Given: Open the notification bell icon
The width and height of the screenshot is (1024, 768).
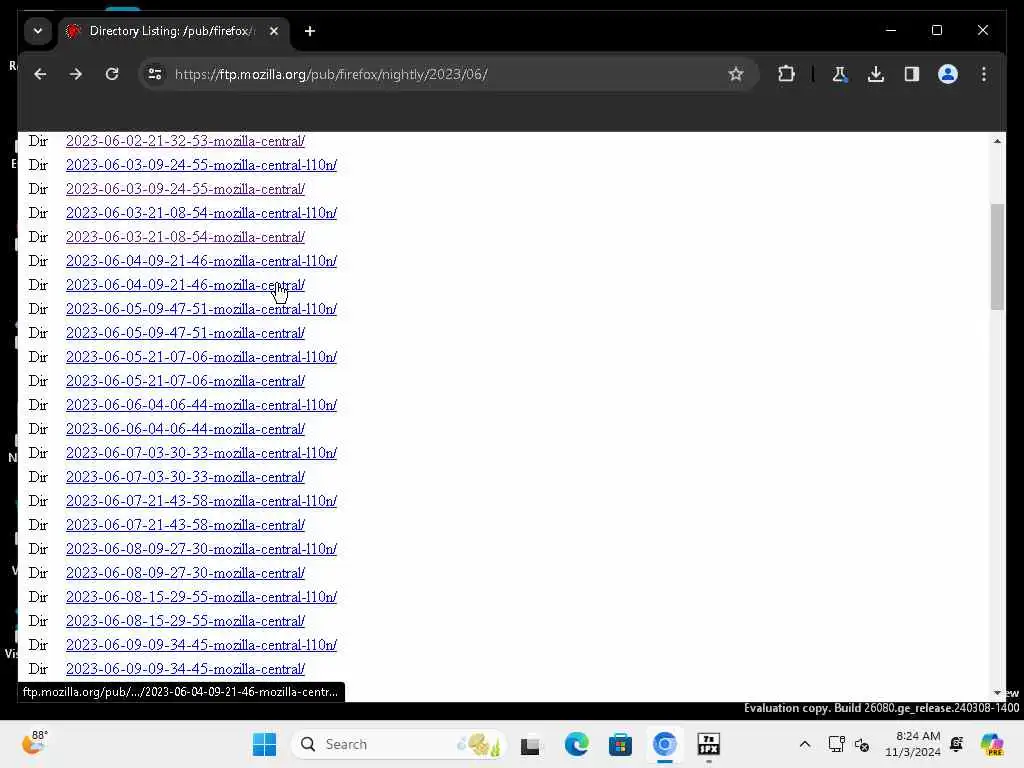Looking at the screenshot, I should (x=957, y=744).
